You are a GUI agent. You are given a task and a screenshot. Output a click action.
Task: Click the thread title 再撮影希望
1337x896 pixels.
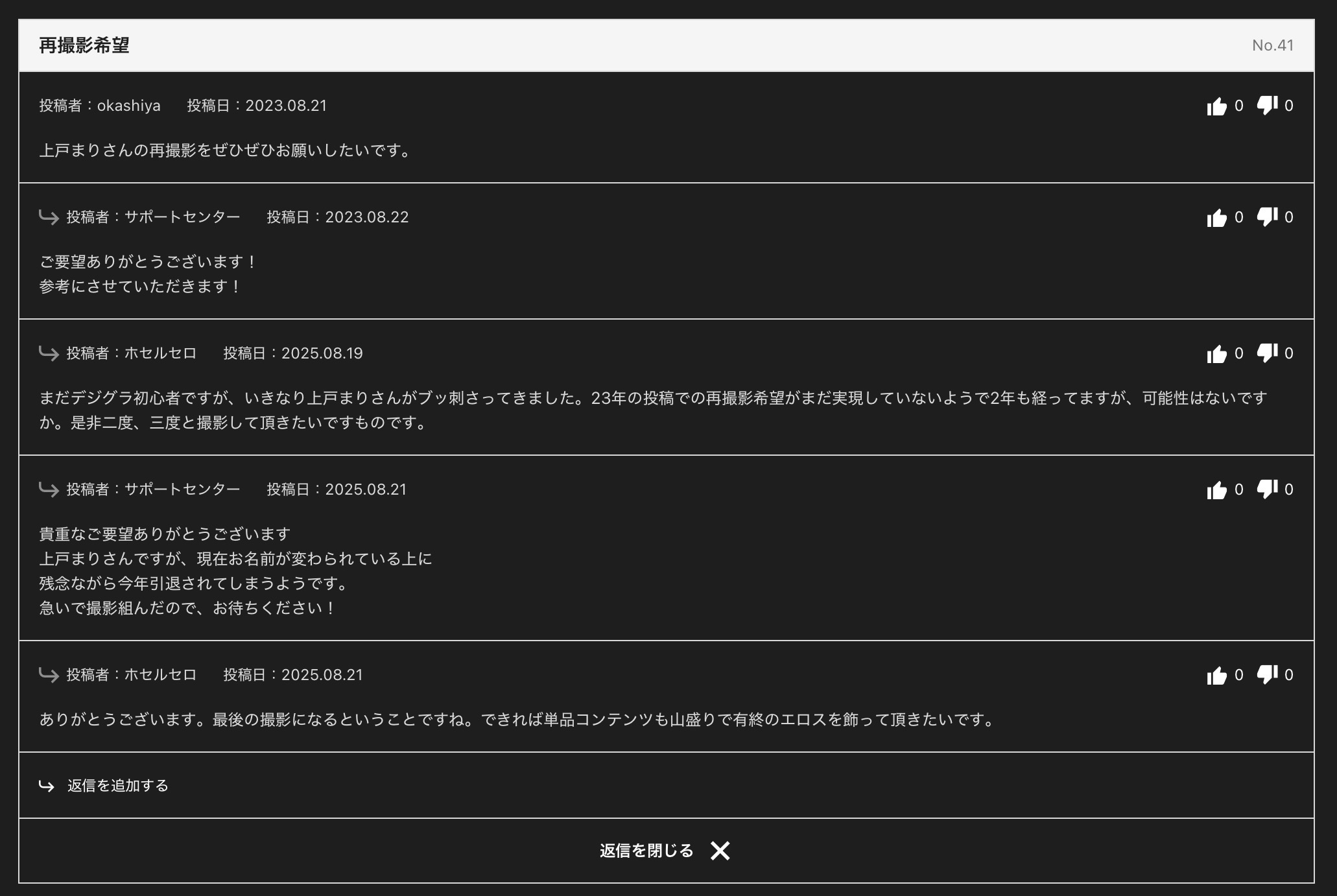coord(84,45)
